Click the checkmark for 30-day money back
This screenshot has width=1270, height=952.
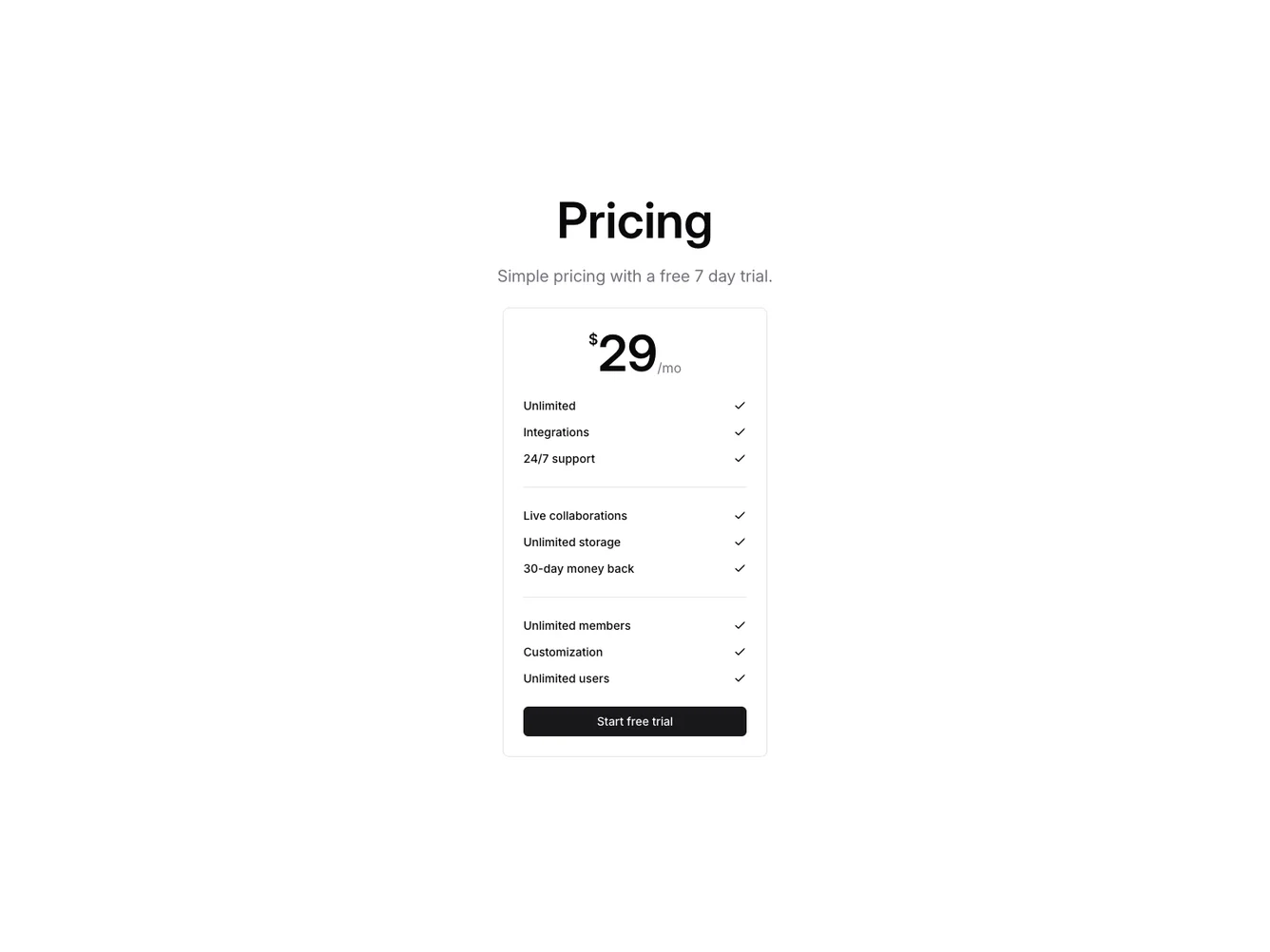740,568
